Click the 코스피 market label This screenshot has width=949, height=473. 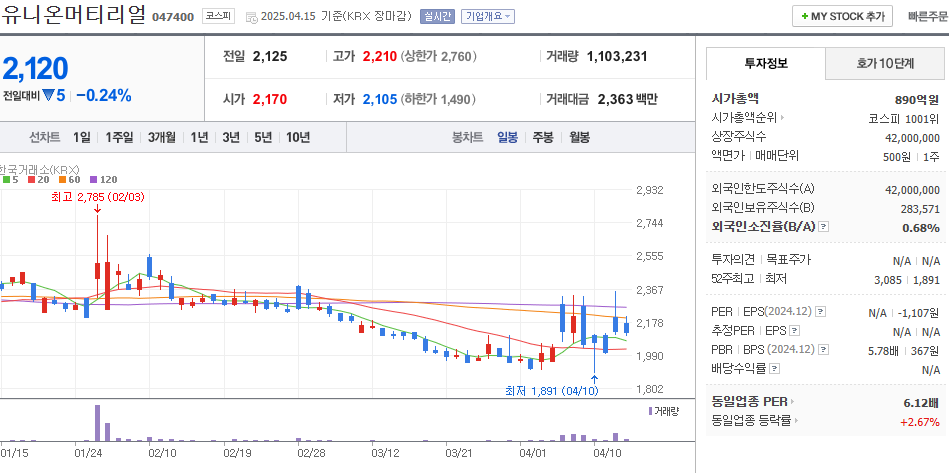[218, 16]
